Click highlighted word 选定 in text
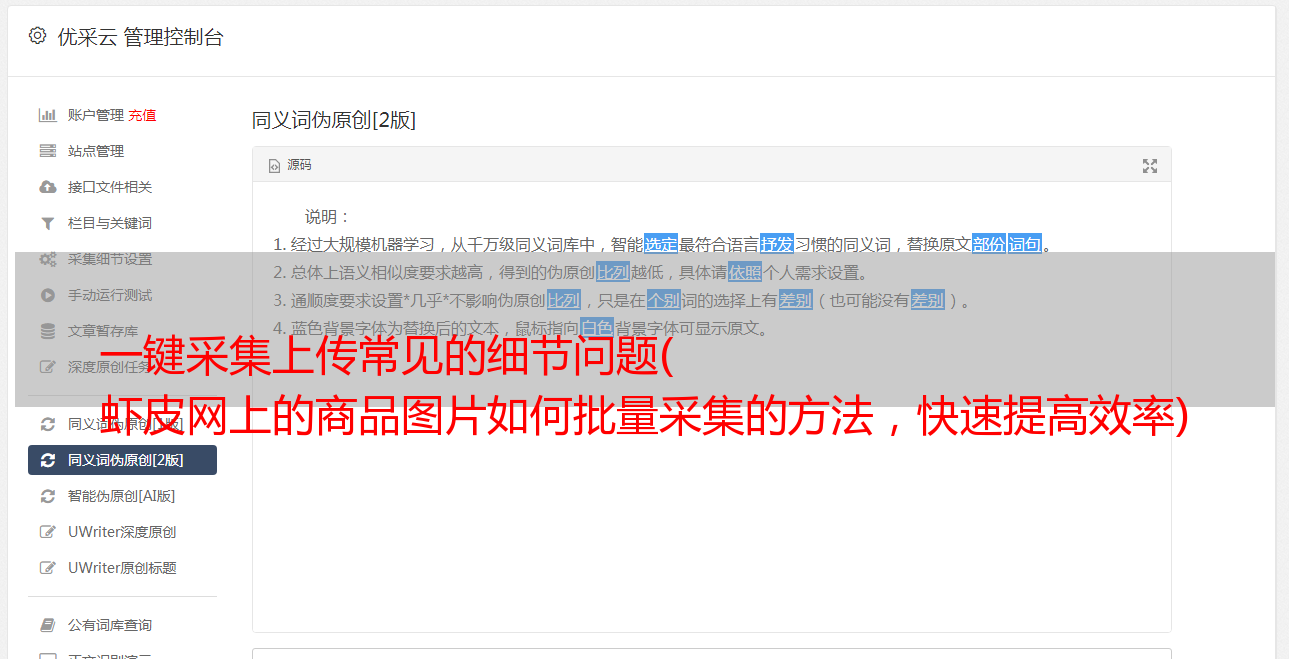This screenshot has width=1289, height=659. 660,244
